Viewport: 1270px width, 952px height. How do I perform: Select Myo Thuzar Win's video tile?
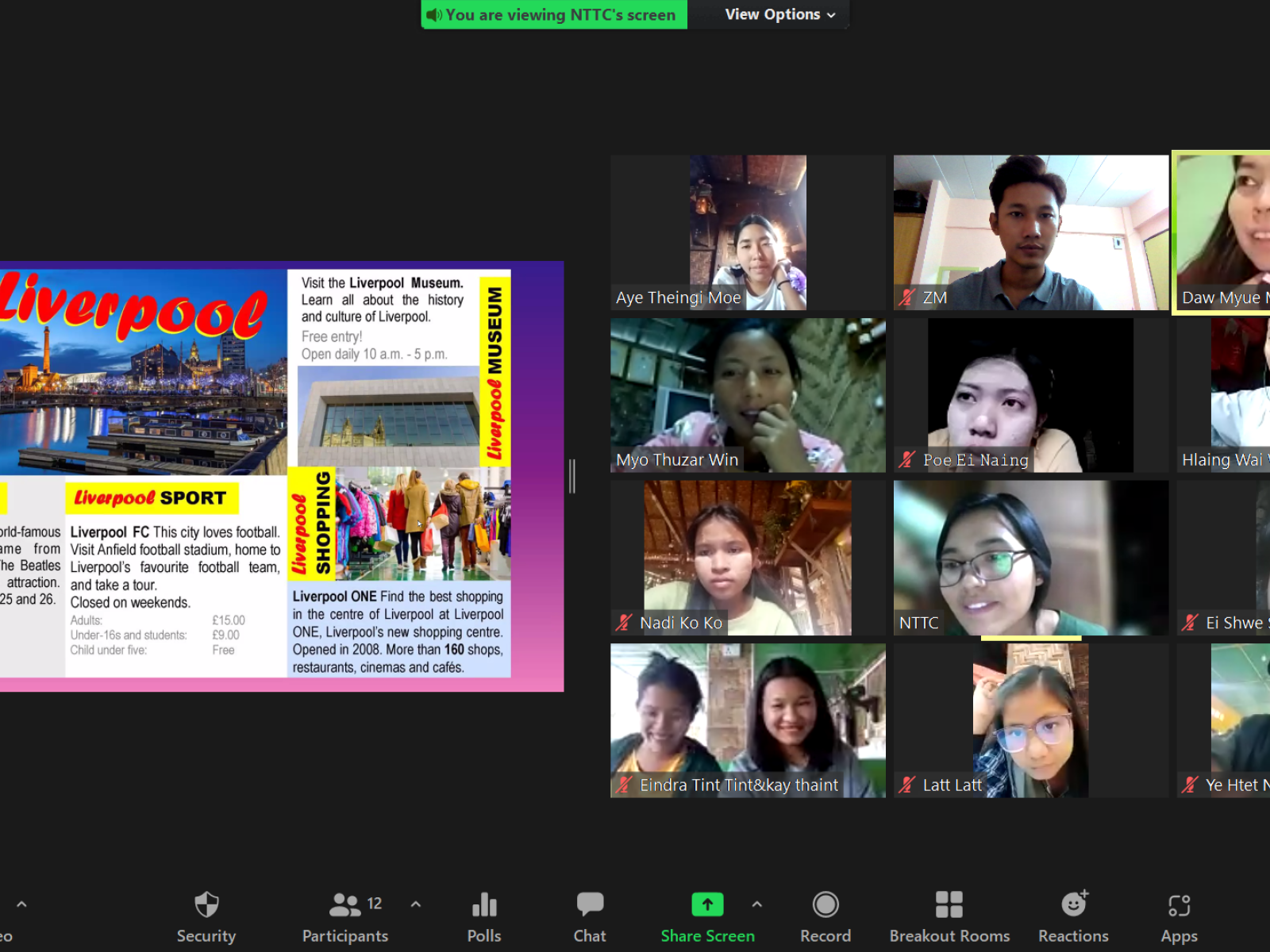click(748, 395)
